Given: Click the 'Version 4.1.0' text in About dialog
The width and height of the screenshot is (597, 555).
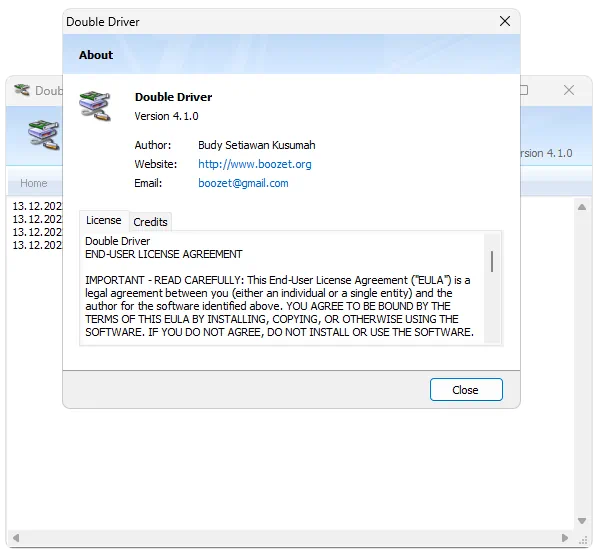Looking at the screenshot, I should 166,116.
